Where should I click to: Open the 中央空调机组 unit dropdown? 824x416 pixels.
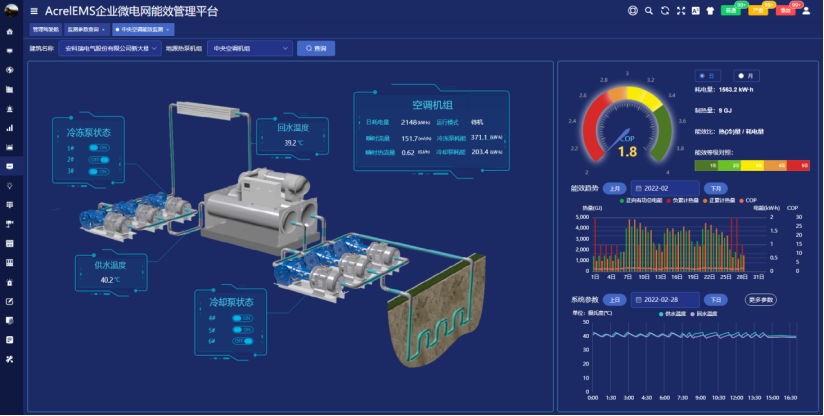pyautogui.click(x=250, y=48)
